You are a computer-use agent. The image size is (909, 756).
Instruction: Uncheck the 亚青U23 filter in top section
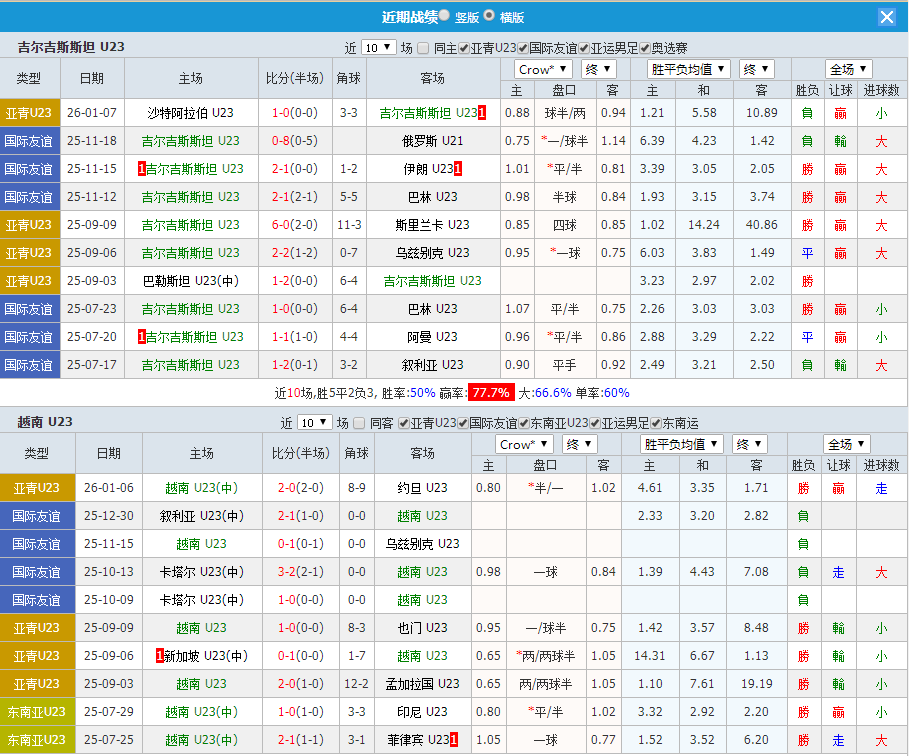(x=463, y=46)
